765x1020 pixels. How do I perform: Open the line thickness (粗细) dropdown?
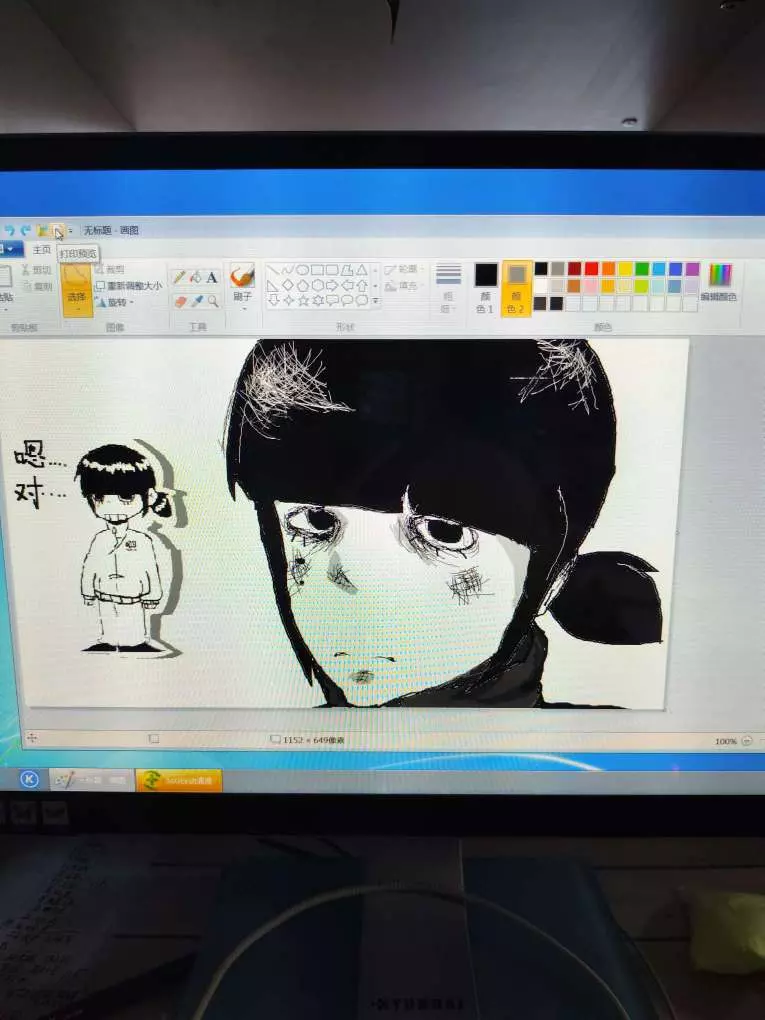448,288
